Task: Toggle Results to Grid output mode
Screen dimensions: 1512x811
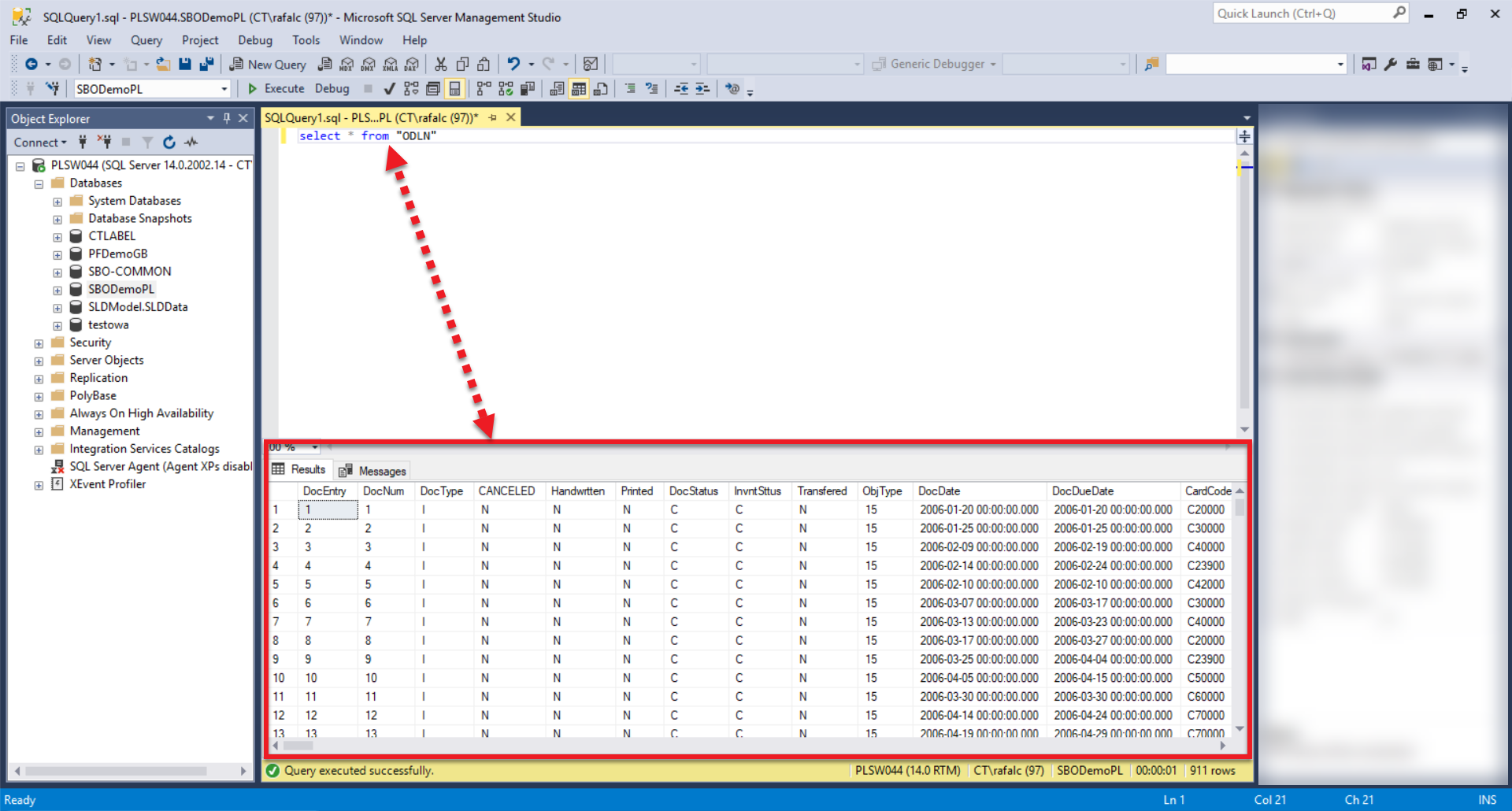Action: pyautogui.click(x=579, y=89)
